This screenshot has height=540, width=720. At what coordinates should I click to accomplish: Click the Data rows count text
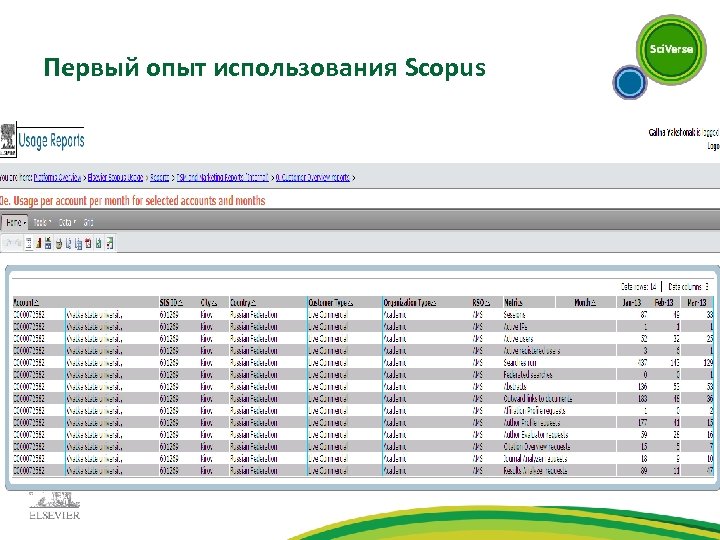tap(638, 287)
